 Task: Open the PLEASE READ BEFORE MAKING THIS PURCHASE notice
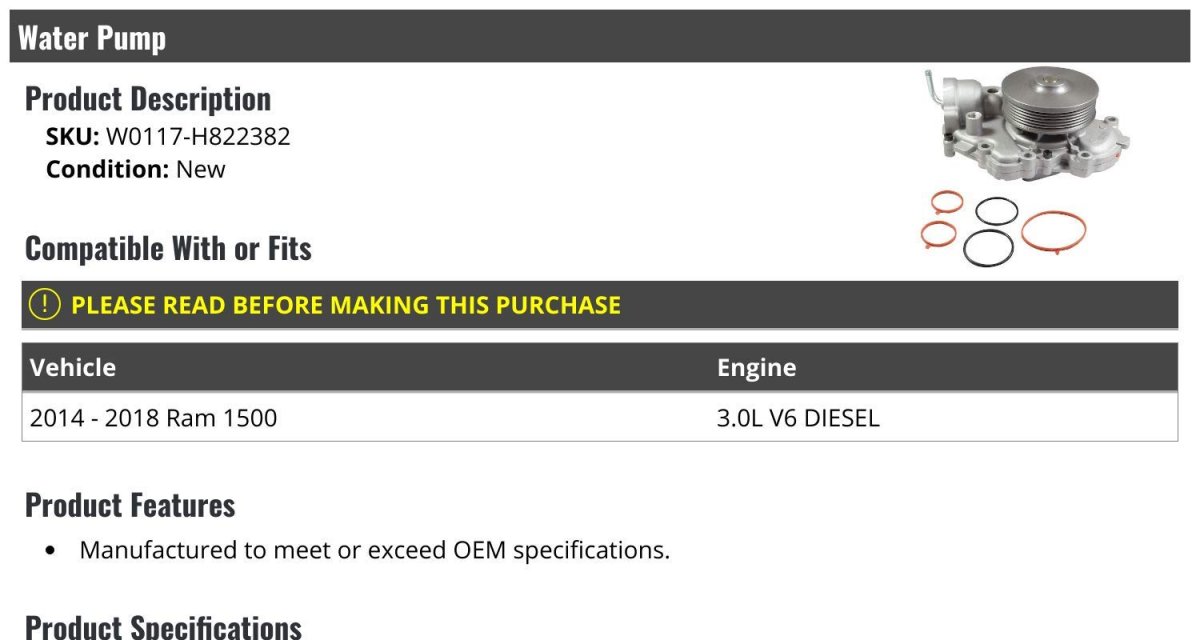[346, 305]
